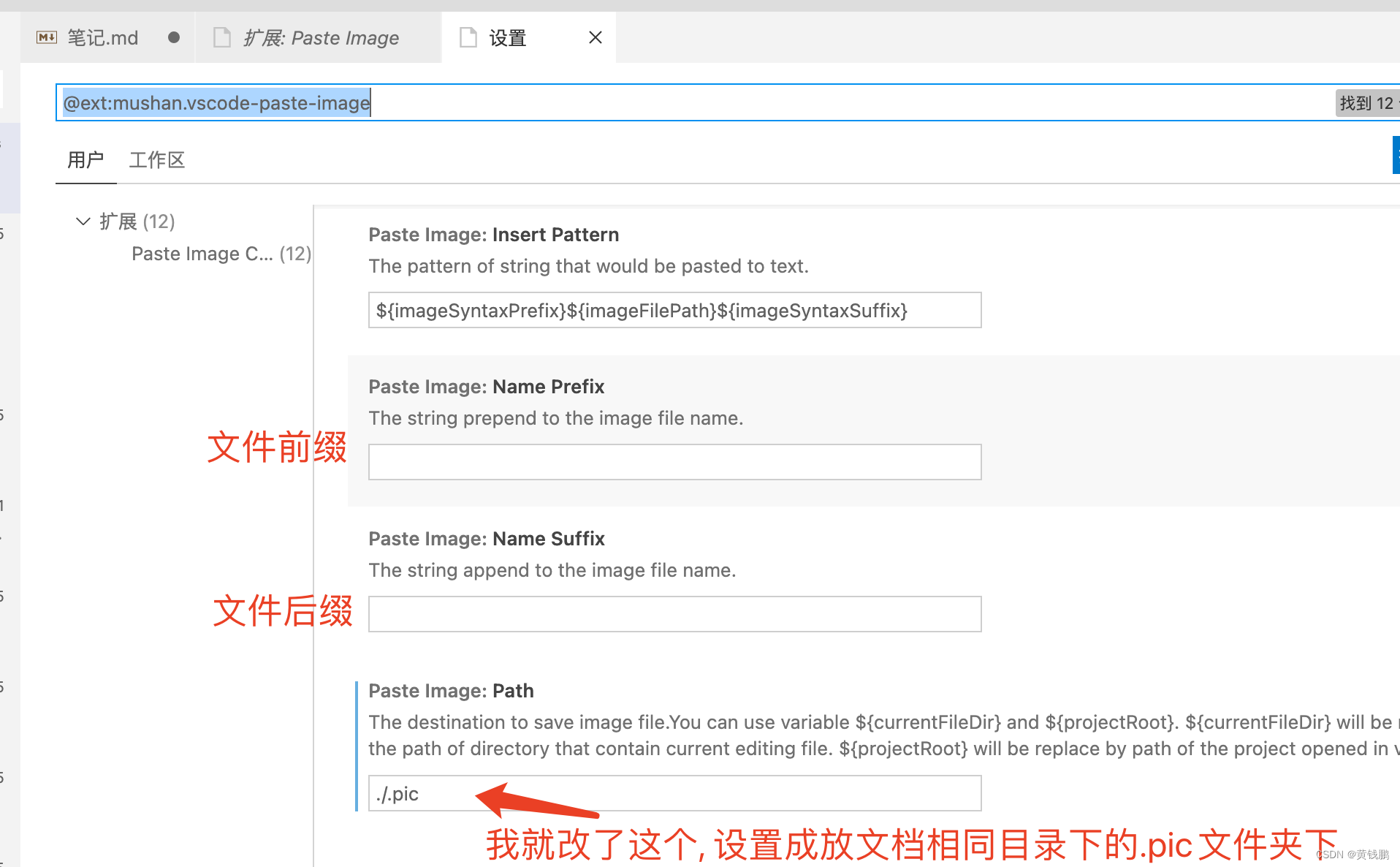Viewport: 1400px width, 867px height.
Task: Select the 设置 tab
Action: coord(529,37)
